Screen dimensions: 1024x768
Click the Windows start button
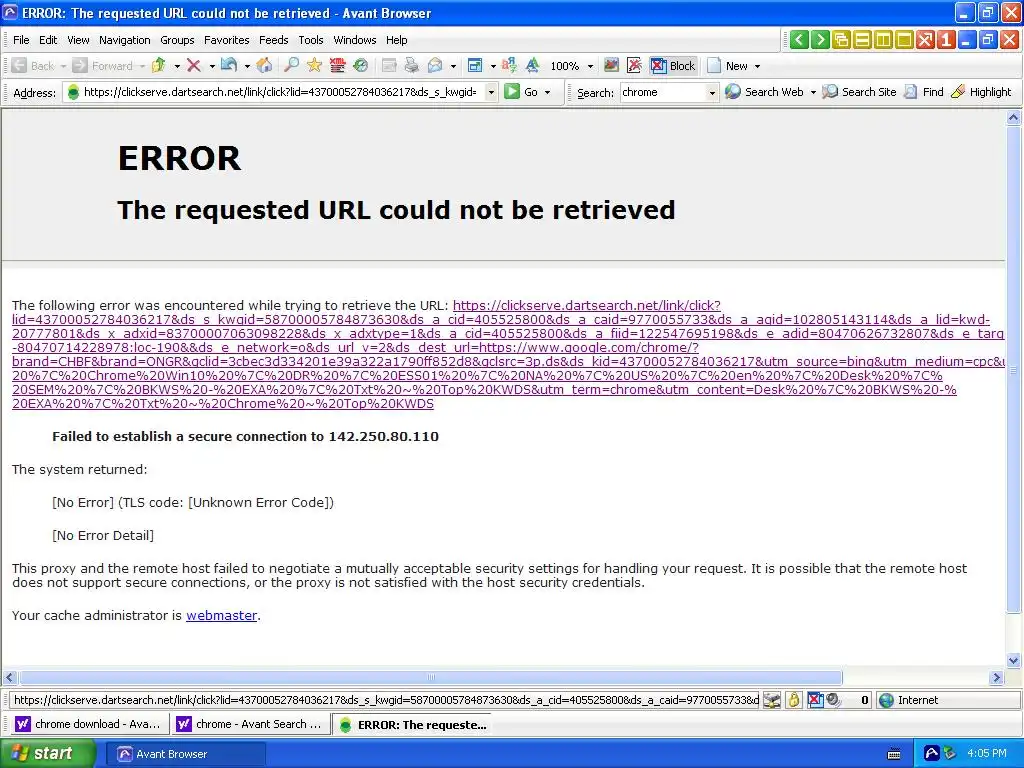(x=47, y=754)
